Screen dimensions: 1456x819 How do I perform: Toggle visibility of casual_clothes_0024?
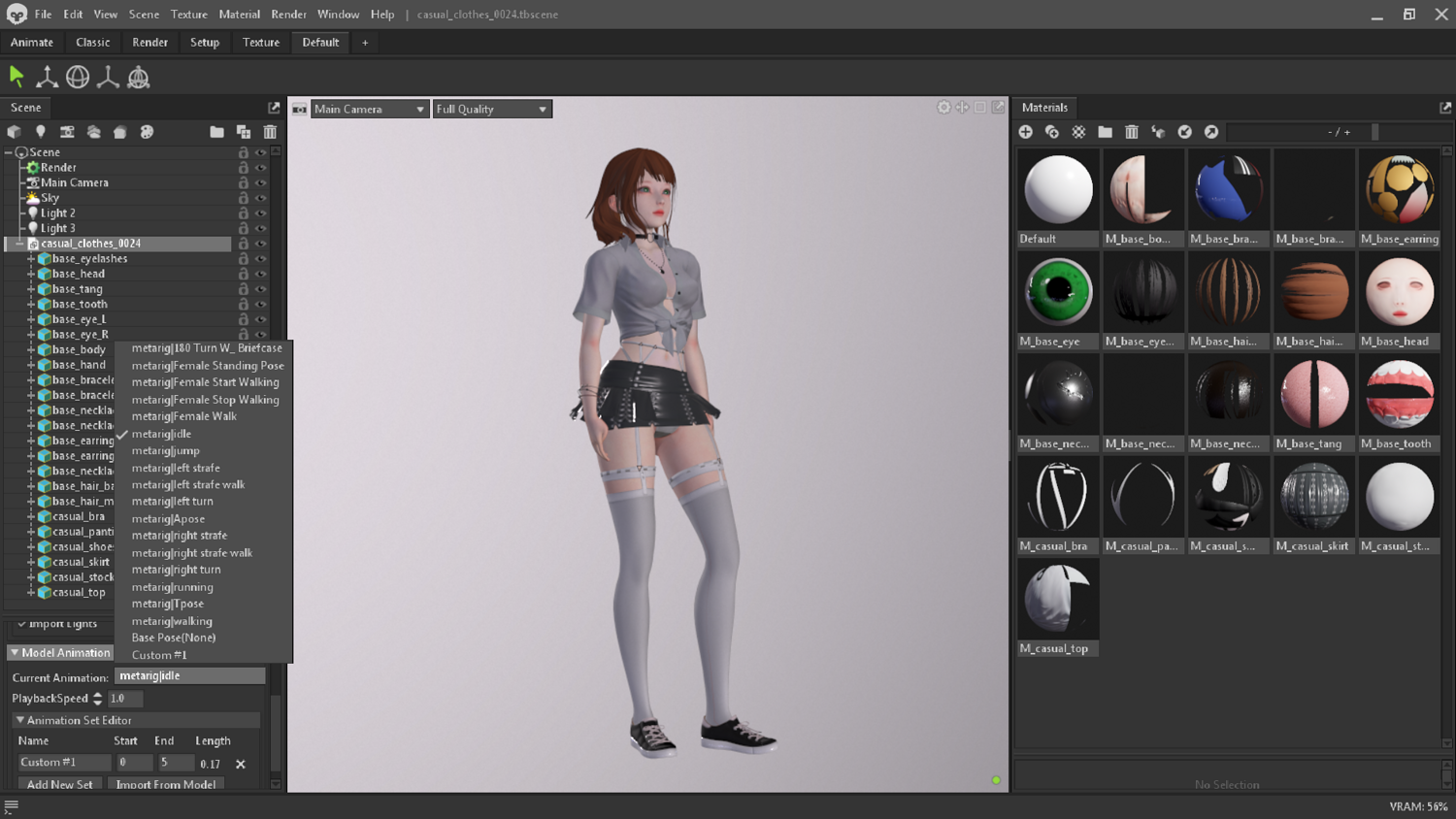coord(260,244)
